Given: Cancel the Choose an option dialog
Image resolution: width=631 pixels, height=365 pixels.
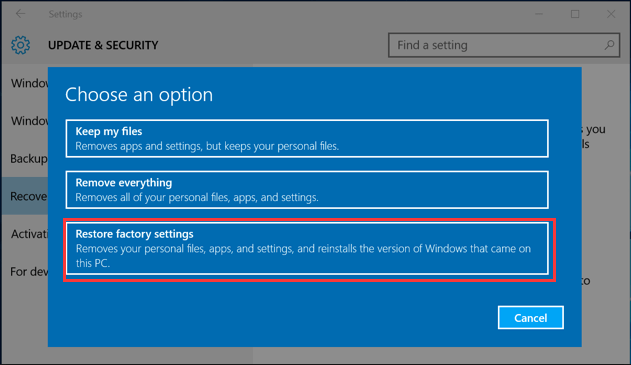Looking at the screenshot, I should click(x=530, y=318).
